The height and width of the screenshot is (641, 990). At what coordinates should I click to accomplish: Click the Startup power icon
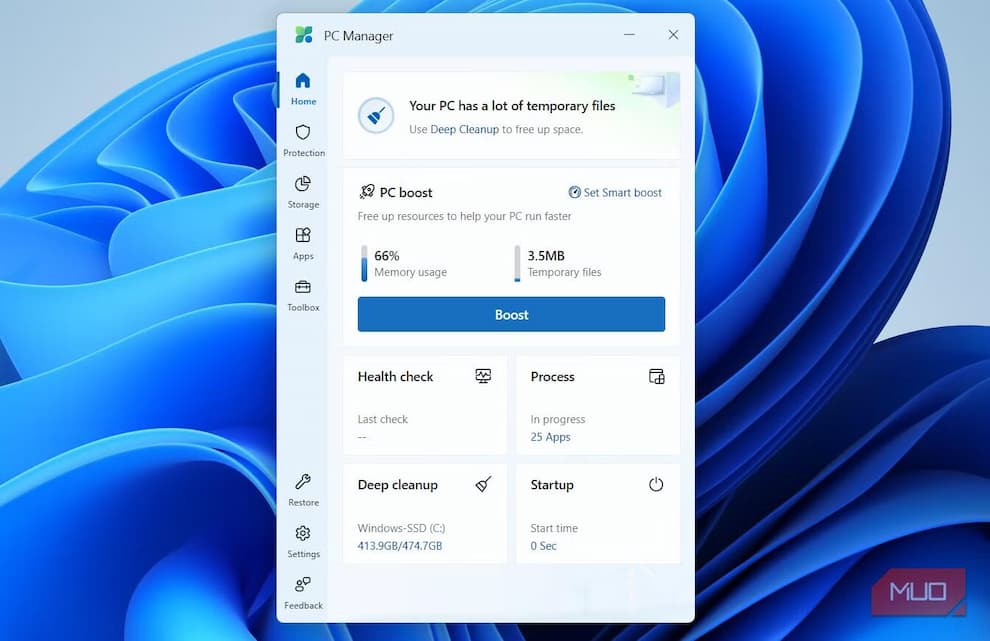[656, 485]
